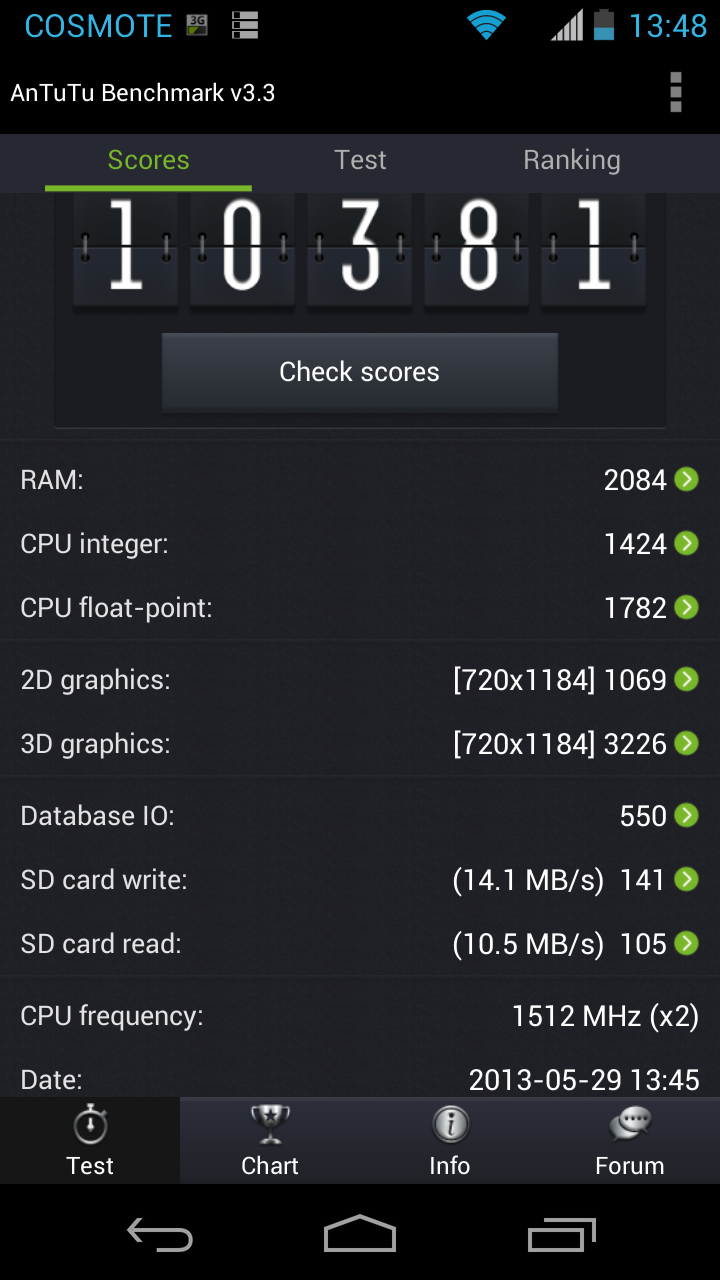Select the Scores tab
Image resolution: width=720 pixels, height=1280 pixels.
tap(148, 160)
